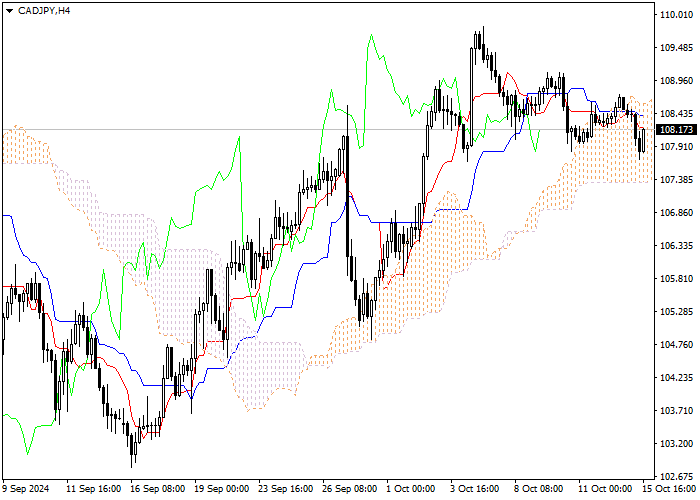Click the 11 Oct 00:00 time label
Viewport: 700px width, 500px height.
[x=605, y=489]
